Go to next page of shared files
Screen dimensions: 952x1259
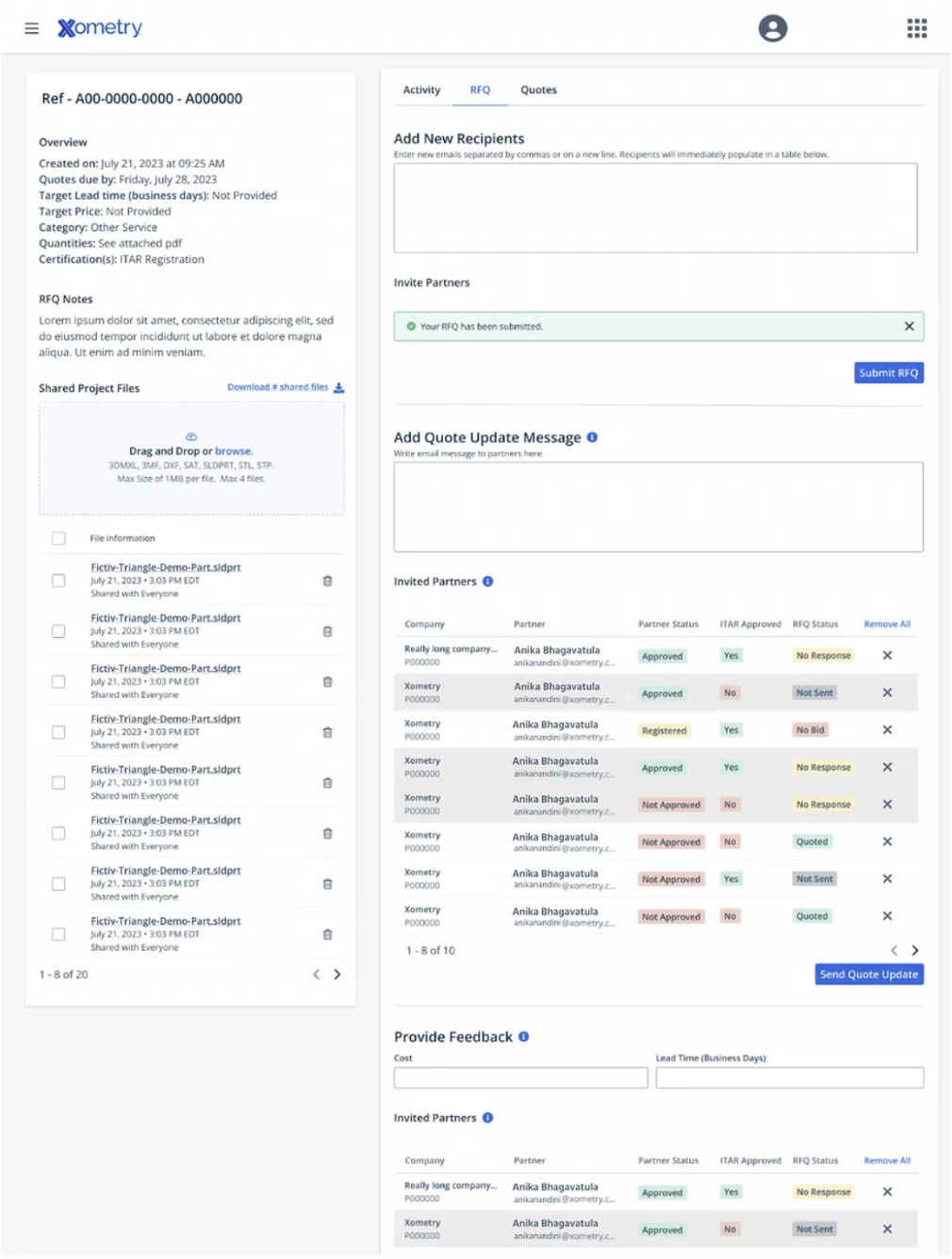coord(337,974)
